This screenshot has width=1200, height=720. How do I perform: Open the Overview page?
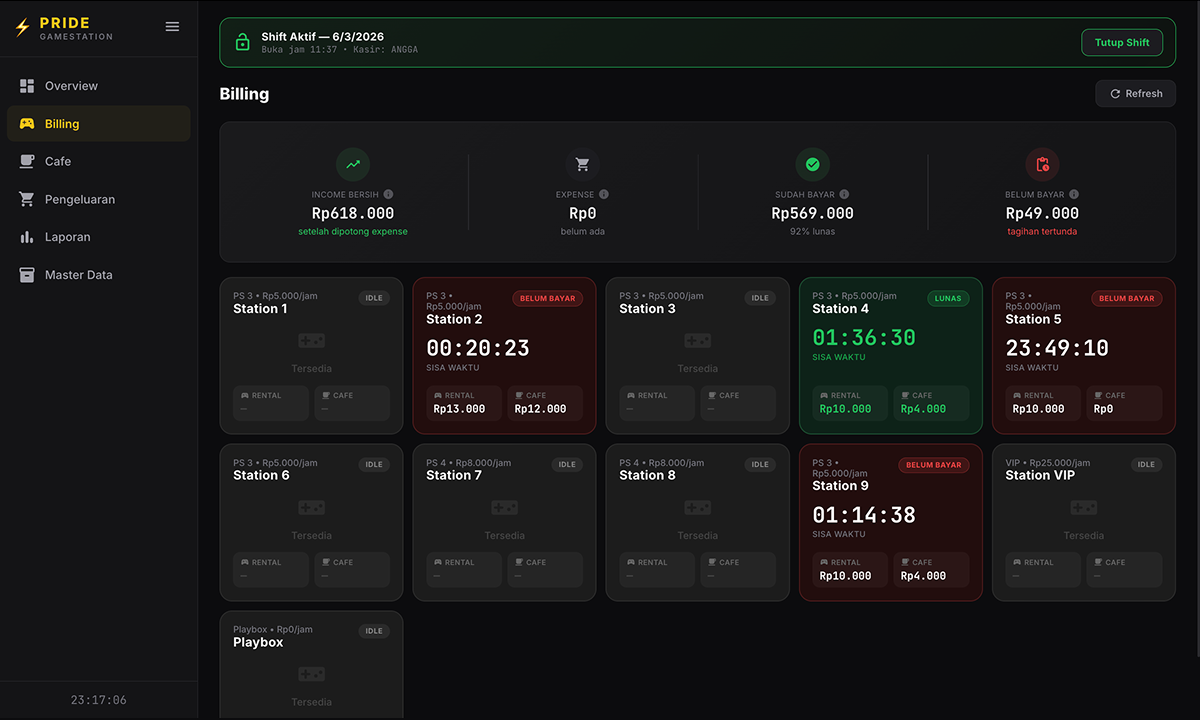[98, 86]
